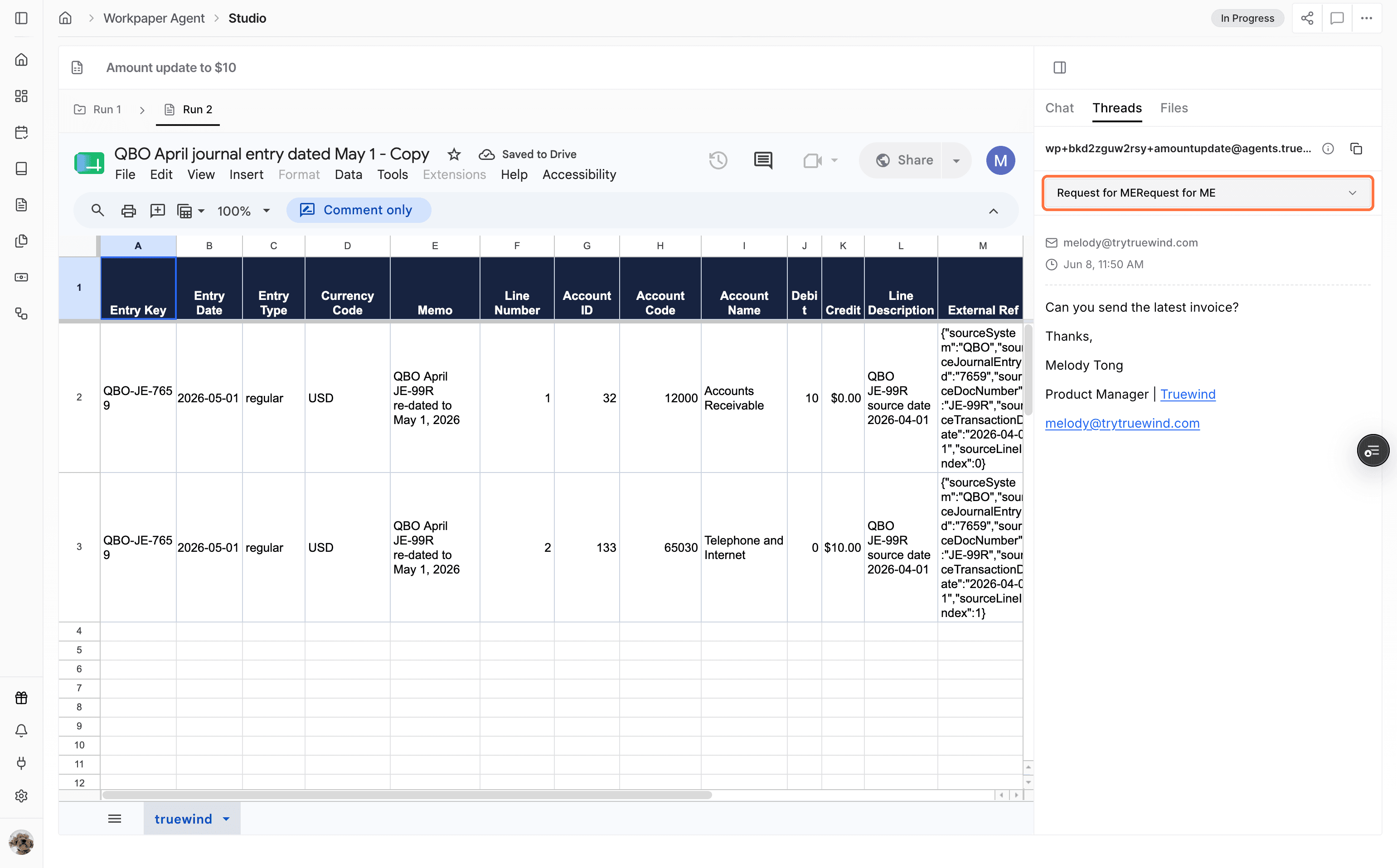Open the Insert menu
This screenshot has height=868, width=1397.
247,174
